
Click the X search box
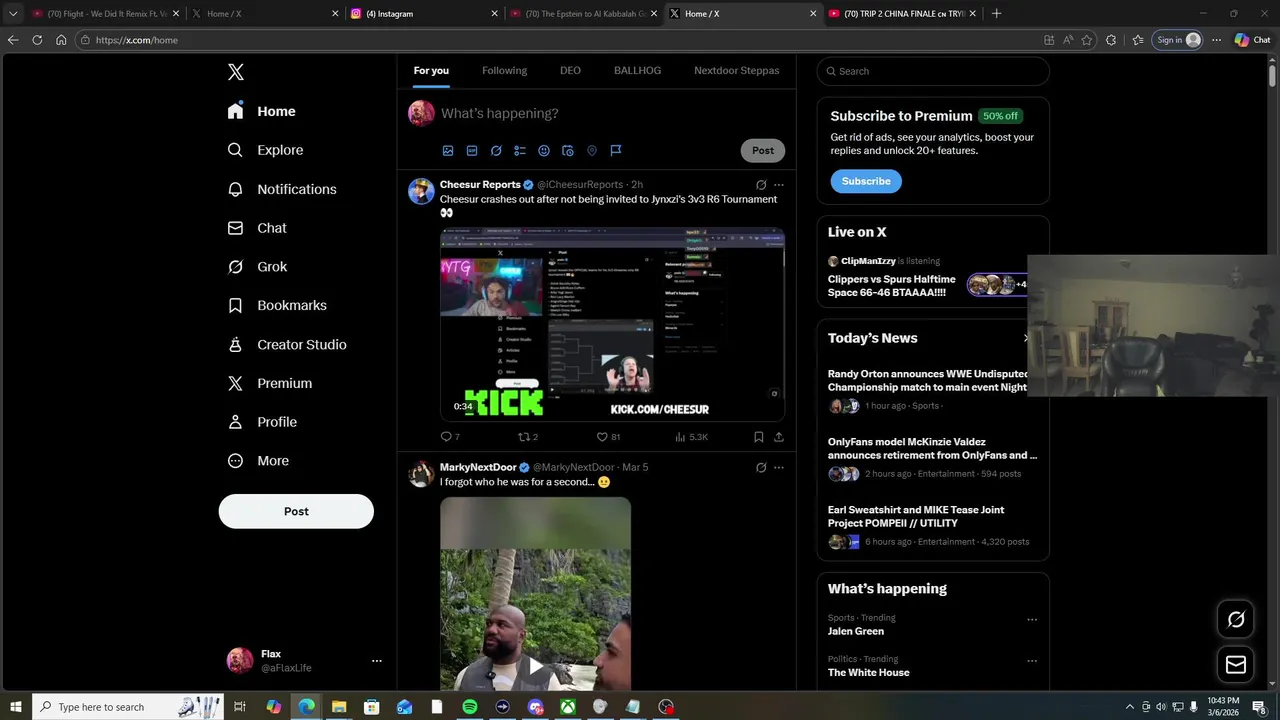pyautogui.click(x=933, y=71)
